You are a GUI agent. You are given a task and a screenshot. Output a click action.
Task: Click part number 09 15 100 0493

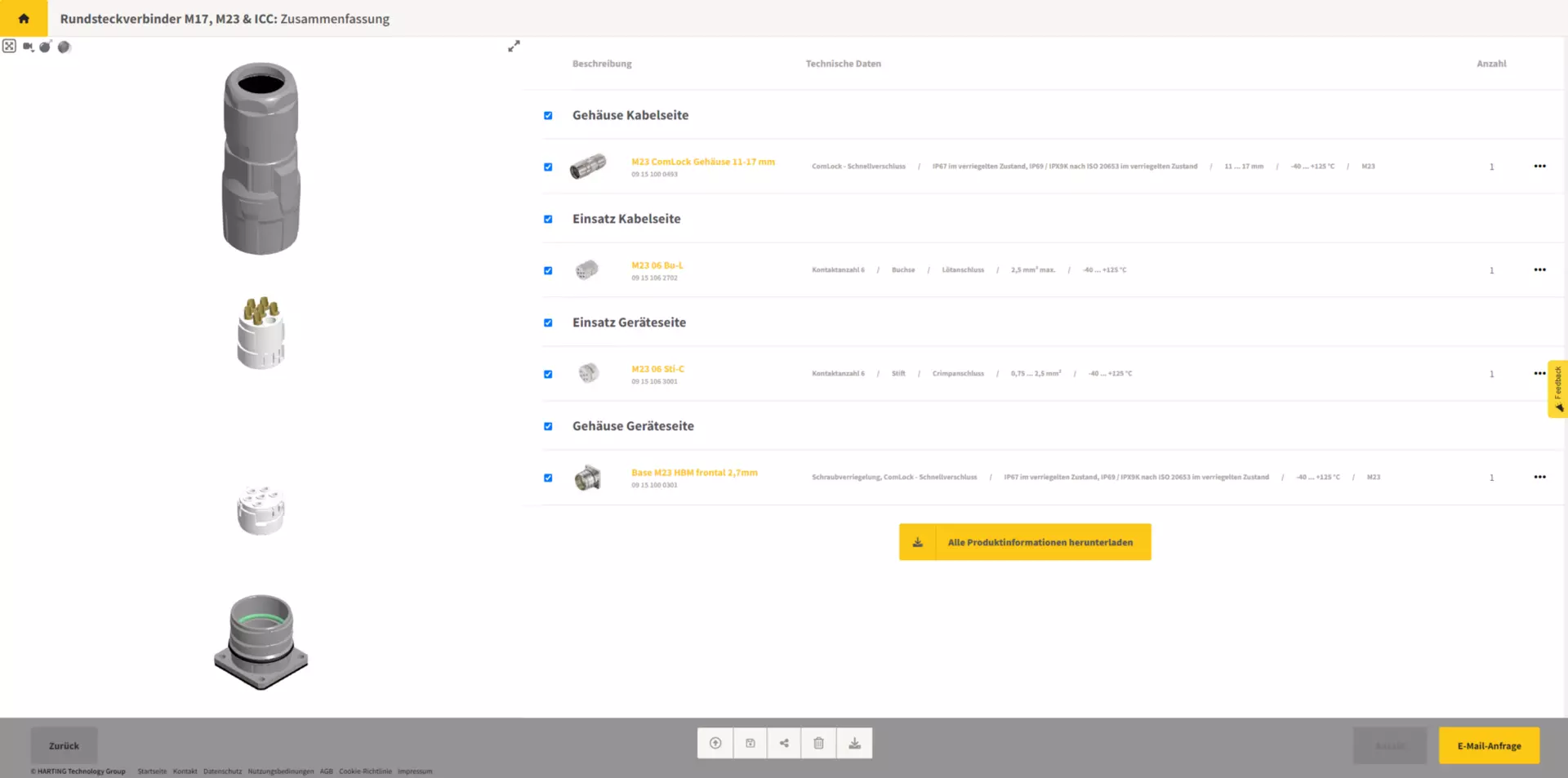point(654,174)
